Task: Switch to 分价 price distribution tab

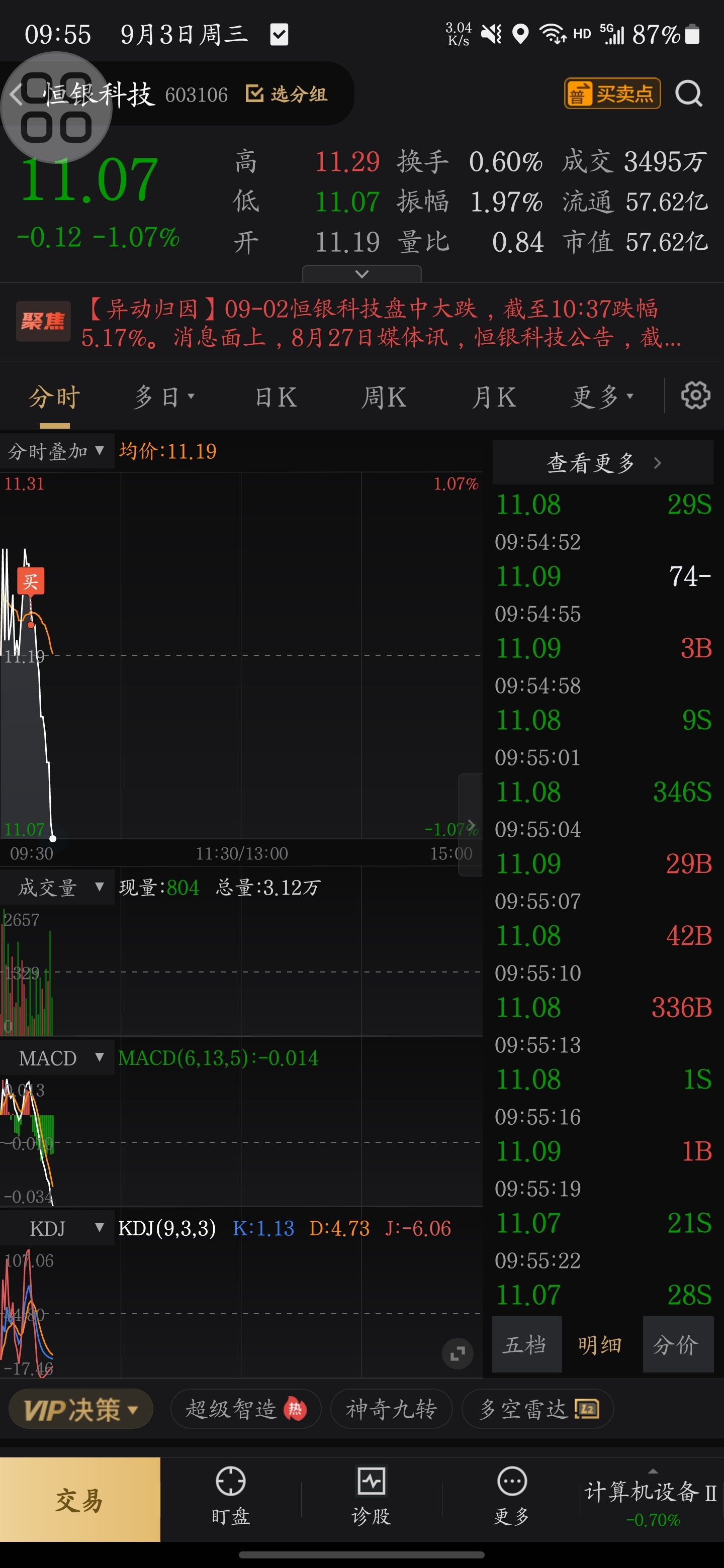Action: point(677,1344)
